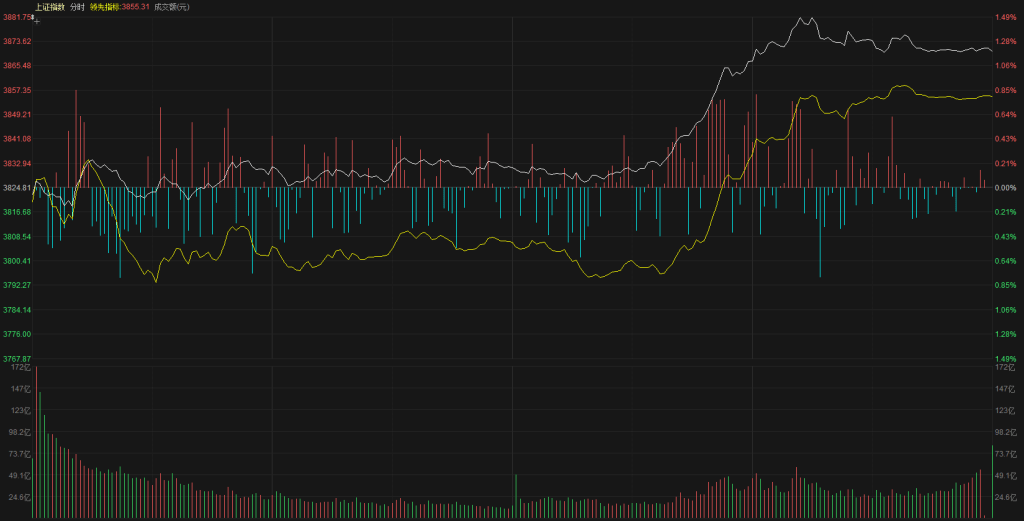This screenshot has height=521, width=1024.
Task: Open the 成交额(元) turnover label
Action: [x=171, y=7]
